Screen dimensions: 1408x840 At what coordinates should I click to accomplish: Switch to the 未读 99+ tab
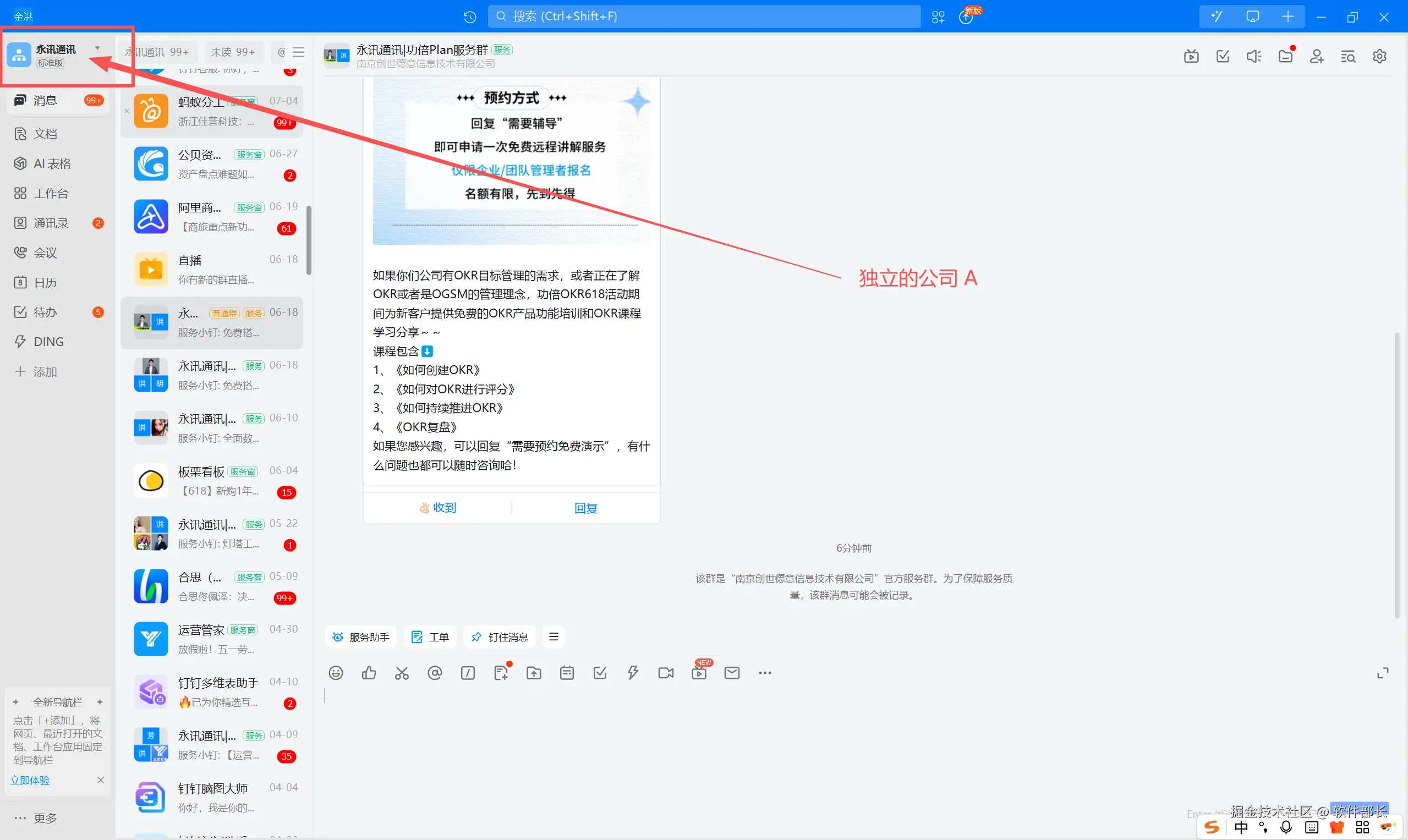(233, 52)
